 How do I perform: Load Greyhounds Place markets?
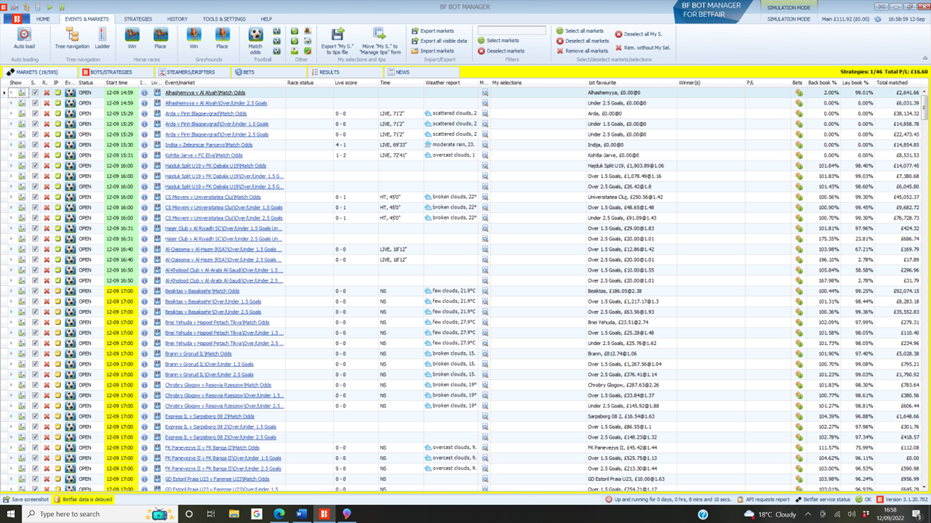[222, 38]
